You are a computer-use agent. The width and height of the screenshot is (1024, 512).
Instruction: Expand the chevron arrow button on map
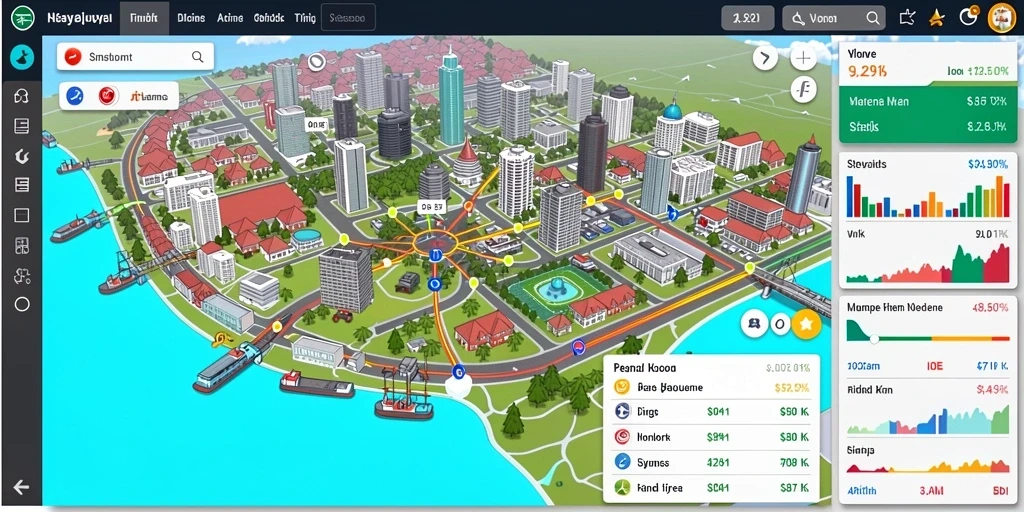pos(765,59)
